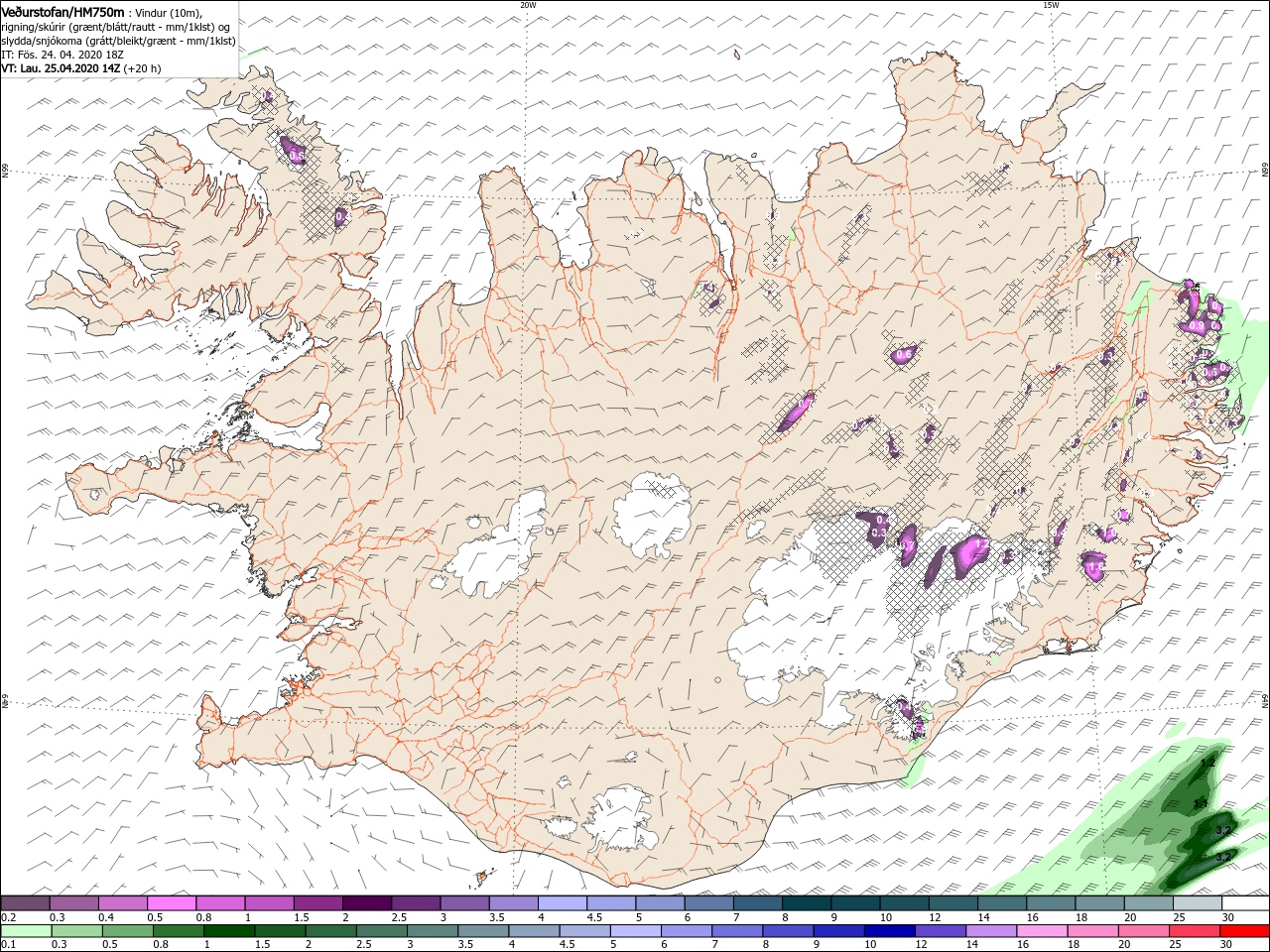Click the 15W longitude label
Viewport: 1270px width, 952px height.
[1051, 5]
